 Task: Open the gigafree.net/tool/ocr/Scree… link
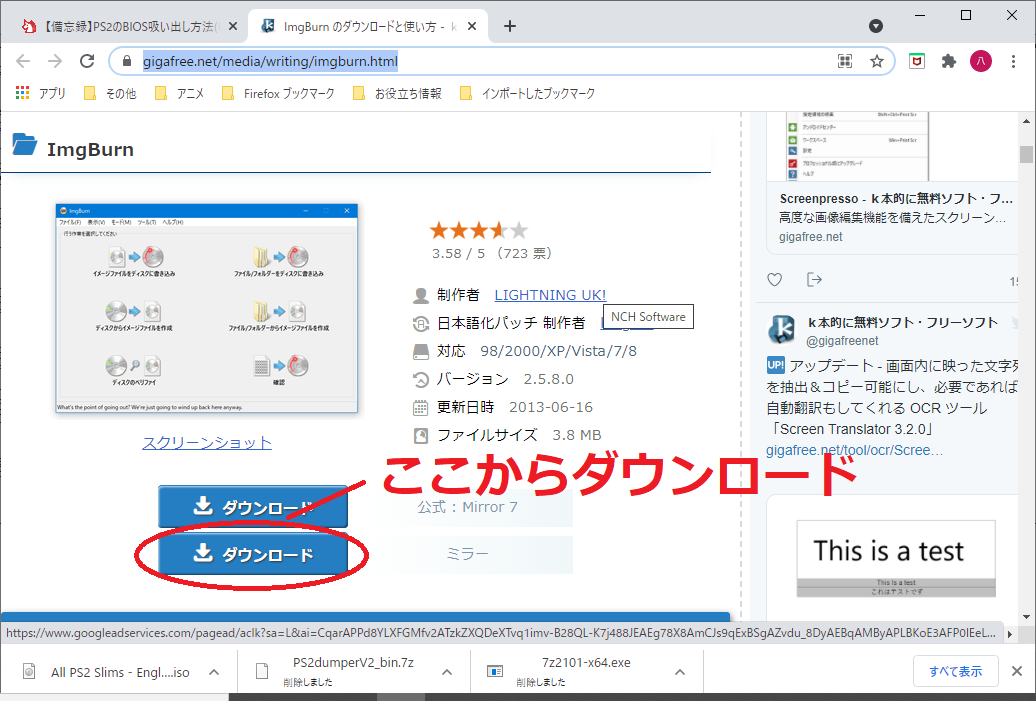click(854, 450)
